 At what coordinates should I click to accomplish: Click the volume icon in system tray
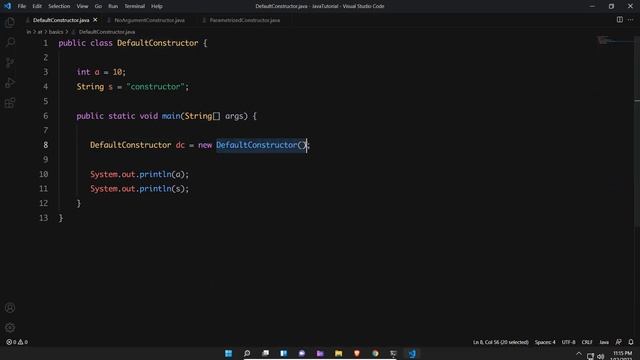click(x=600, y=356)
